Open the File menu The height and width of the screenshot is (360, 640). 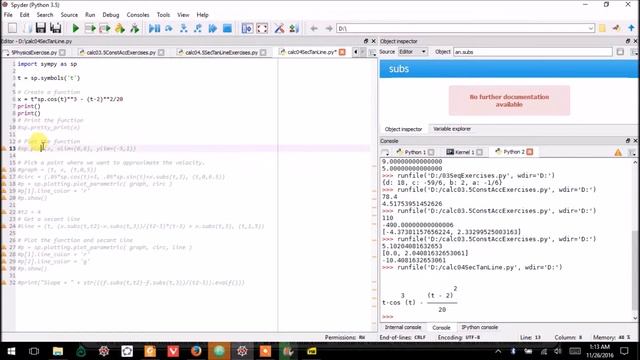coord(8,15)
